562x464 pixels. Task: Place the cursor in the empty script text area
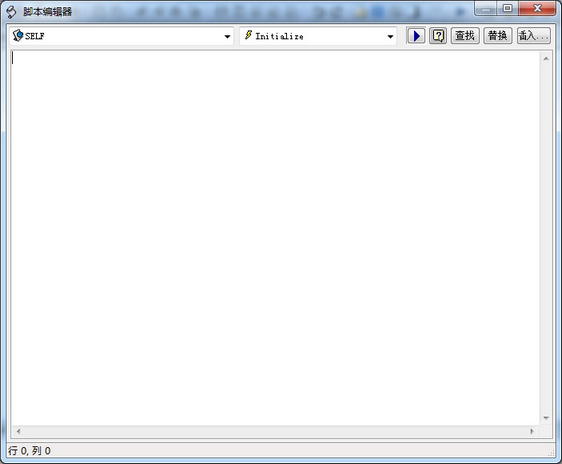pyautogui.click(x=275, y=238)
